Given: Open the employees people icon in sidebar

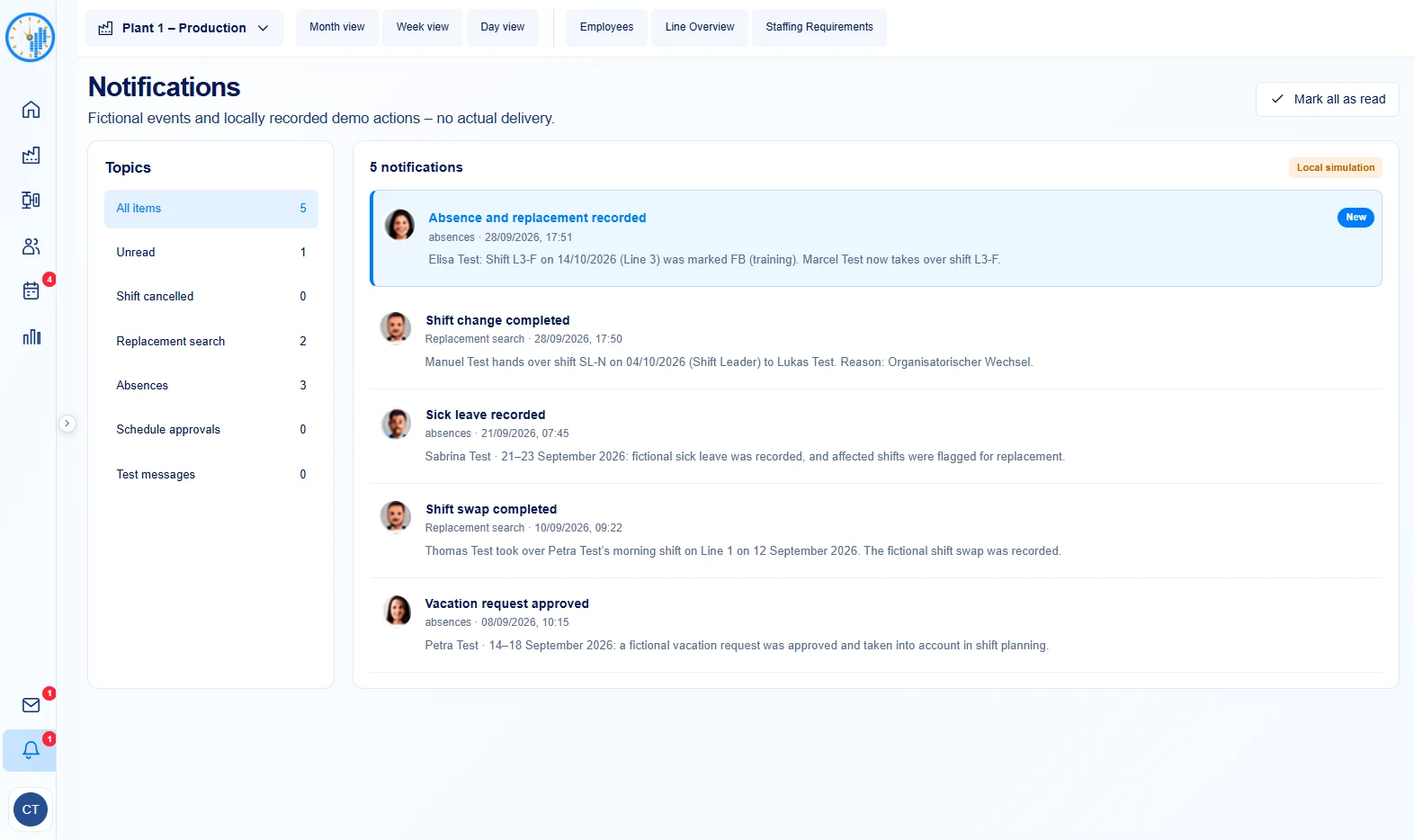Looking at the screenshot, I should [31, 246].
